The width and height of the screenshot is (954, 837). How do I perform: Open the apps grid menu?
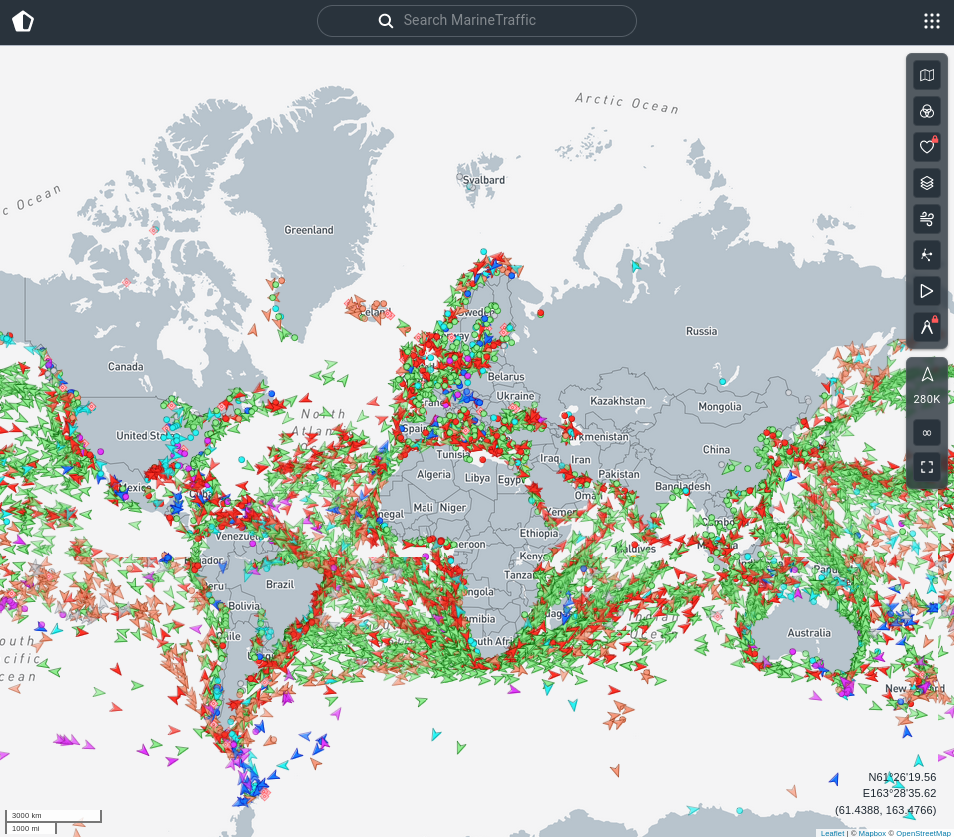(931, 21)
